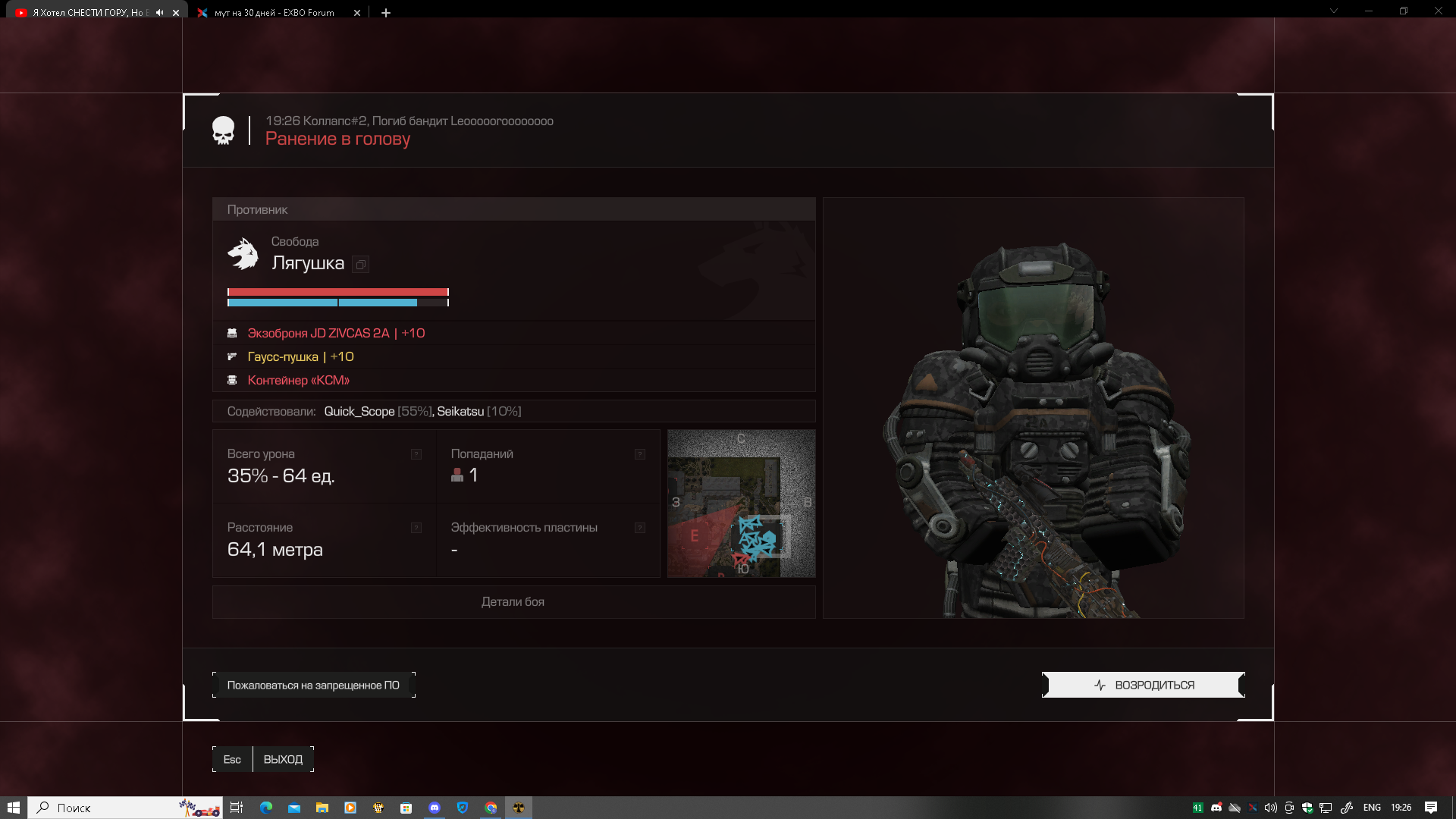Open the Mail app from the taskbar
The height and width of the screenshot is (819, 1456).
click(294, 808)
